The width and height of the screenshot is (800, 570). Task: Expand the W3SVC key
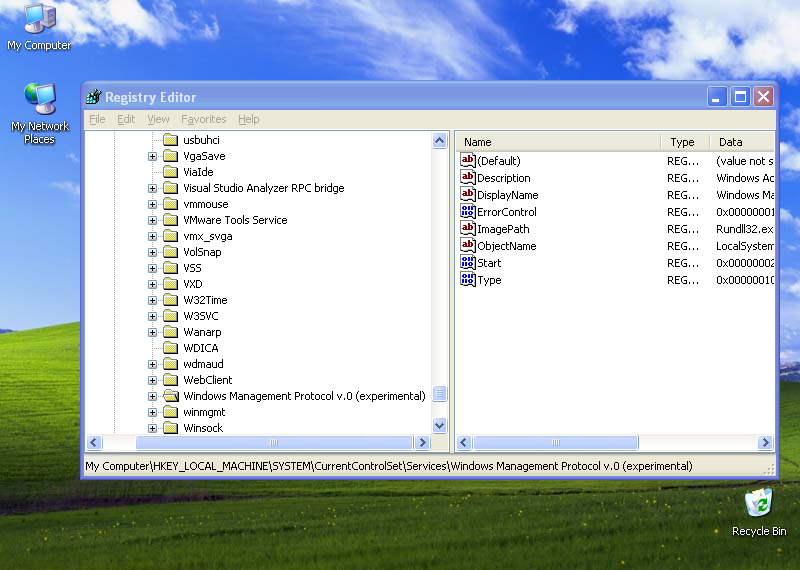152,316
